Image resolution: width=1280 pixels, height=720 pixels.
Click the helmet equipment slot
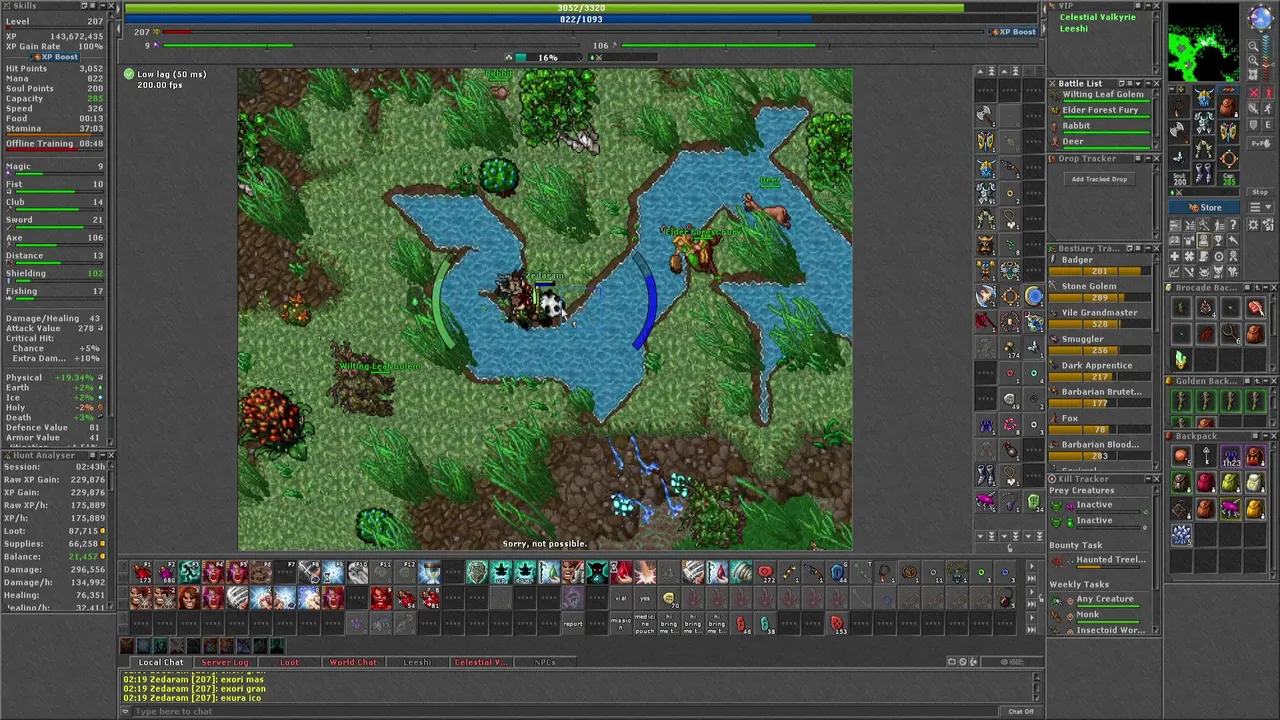(x=1204, y=97)
